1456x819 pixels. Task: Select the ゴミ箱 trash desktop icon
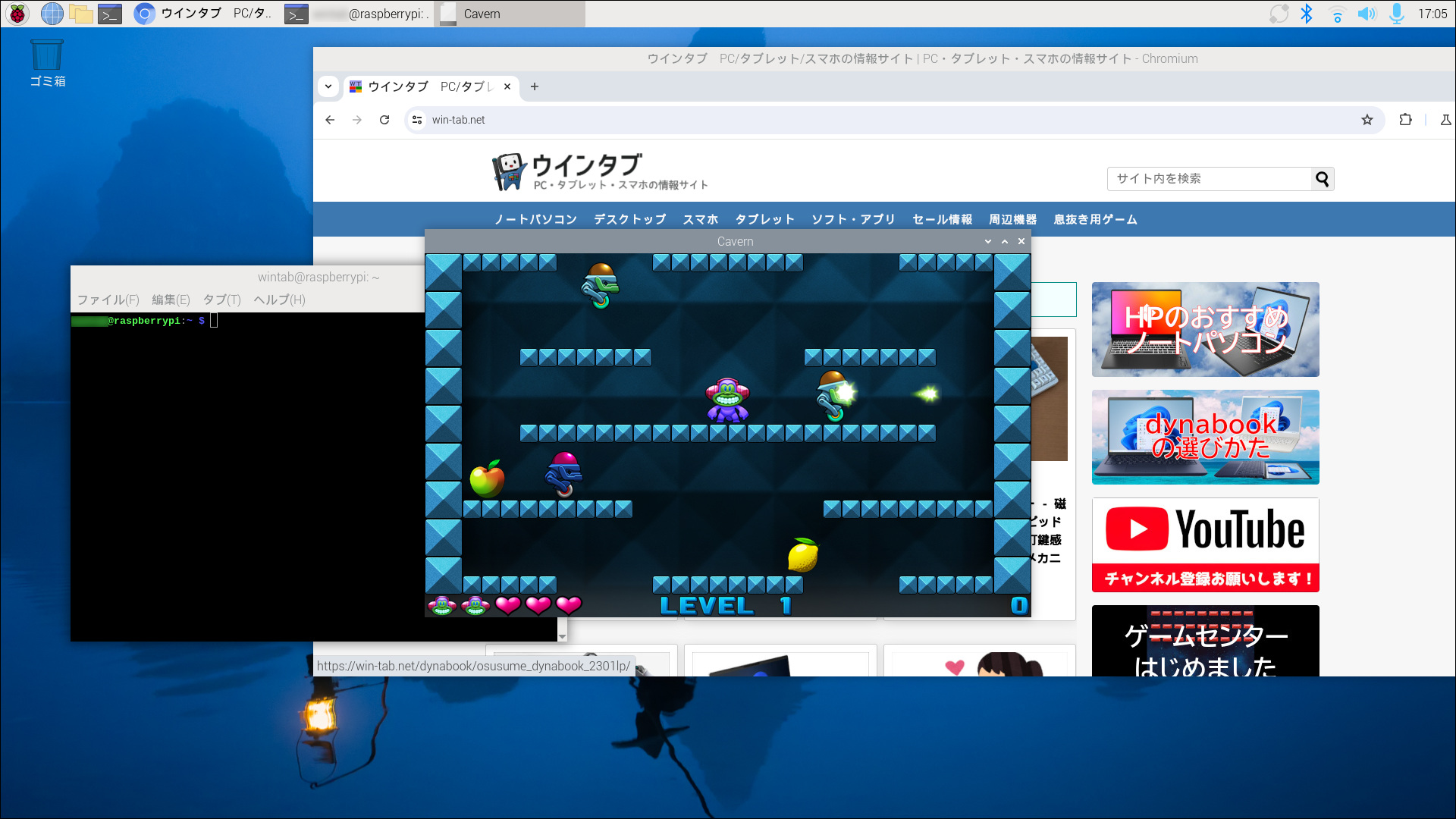point(47,64)
